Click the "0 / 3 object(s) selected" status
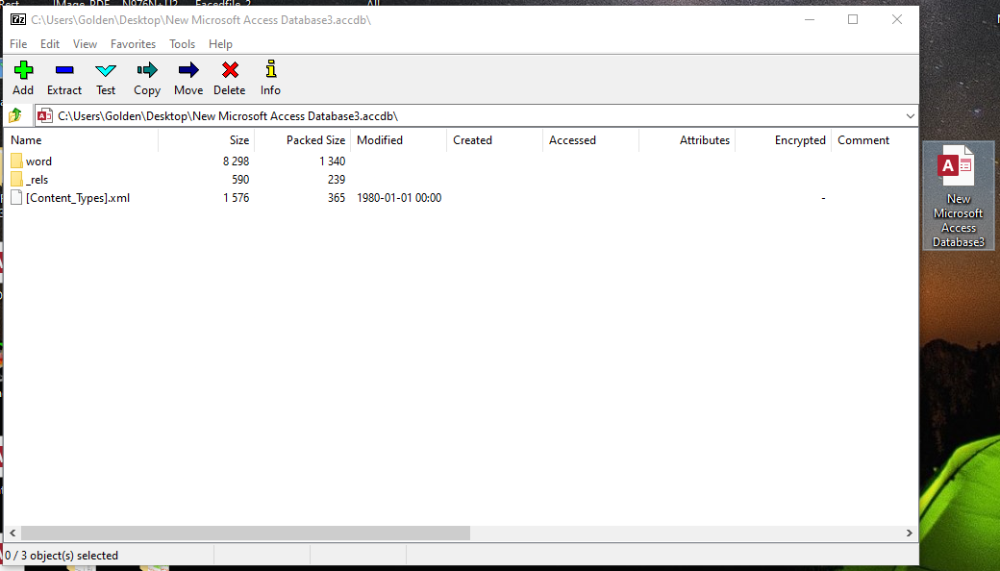The height and width of the screenshot is (571, 1000). tap(62, 556)
